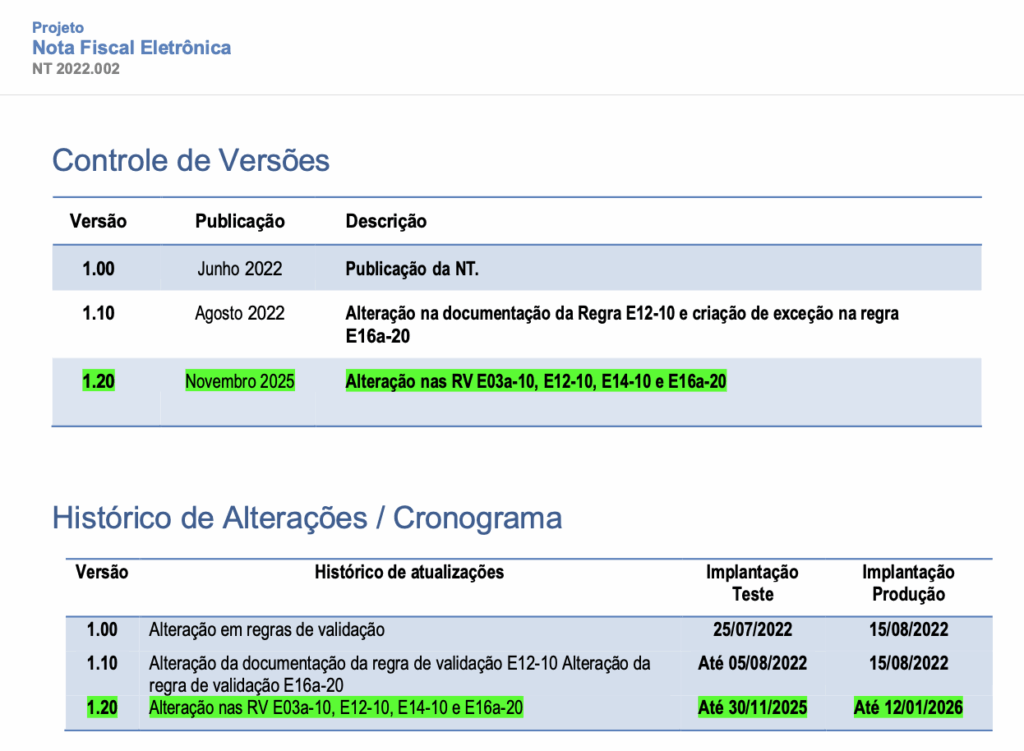The width and height of the screenshot is (1024, 751).
Task: Click the 'Implantação Produção' column header
Action: point(908,583)
